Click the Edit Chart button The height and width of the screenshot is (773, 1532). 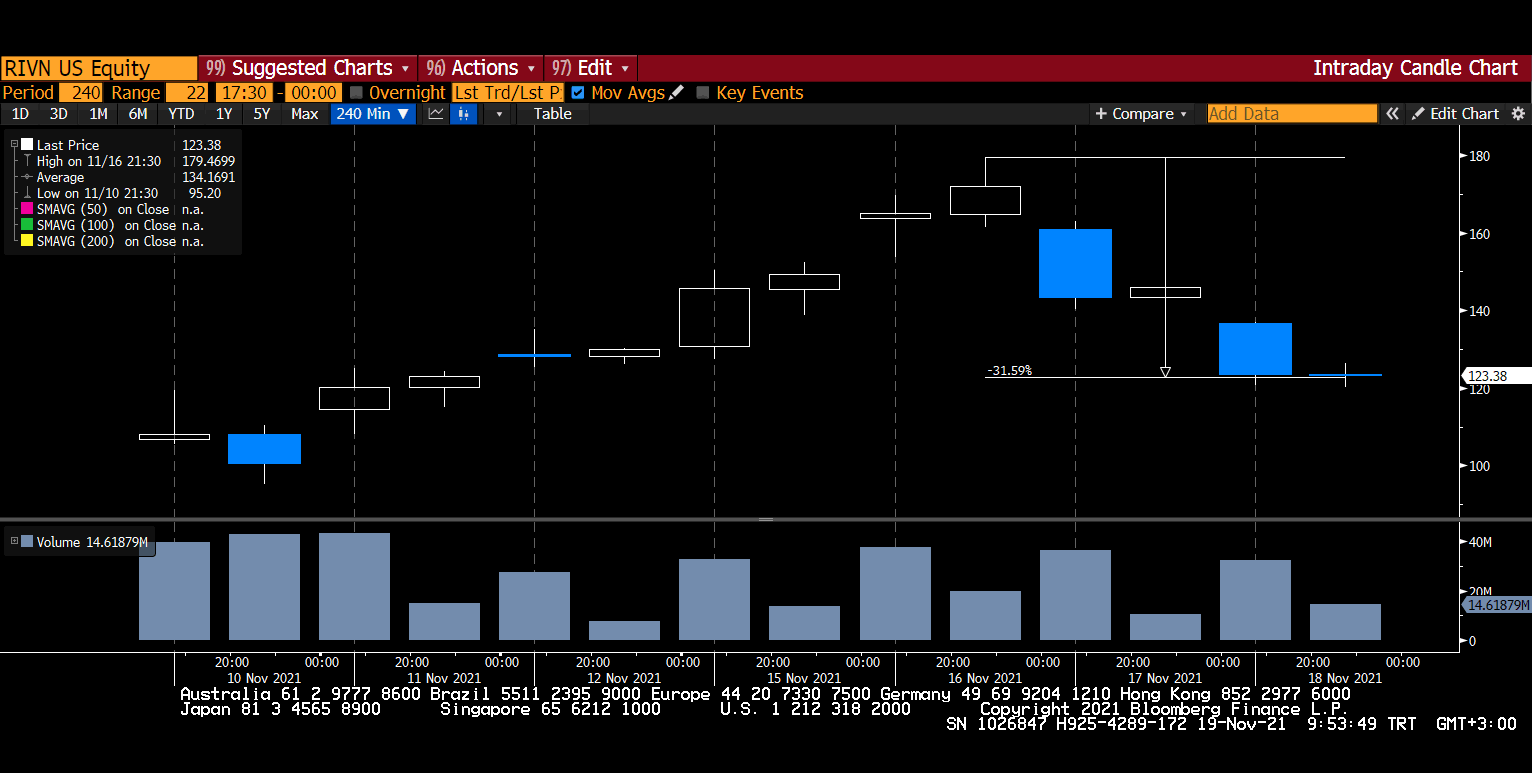coord(1455,114)
